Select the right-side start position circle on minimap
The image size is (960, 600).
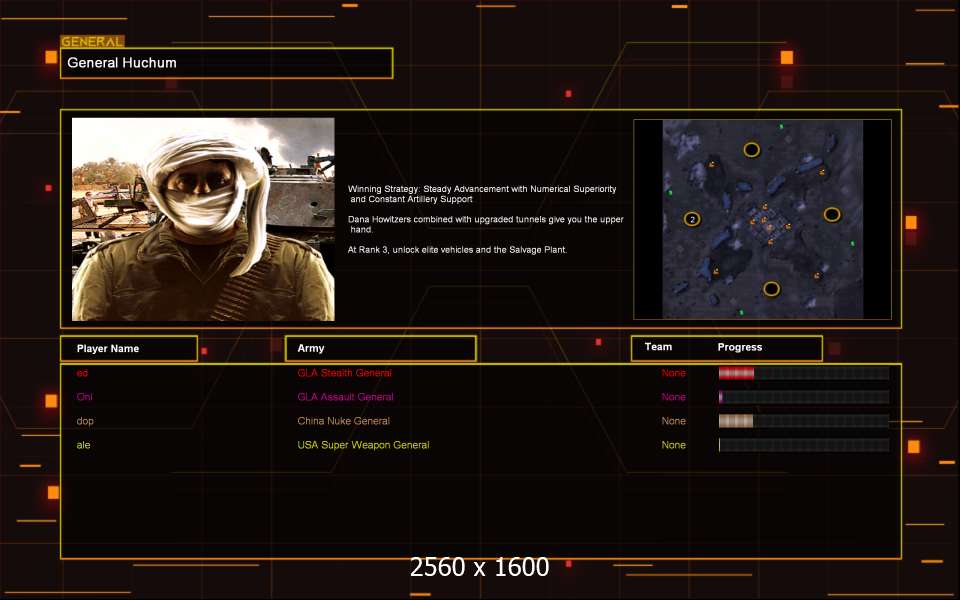[831, 214]
